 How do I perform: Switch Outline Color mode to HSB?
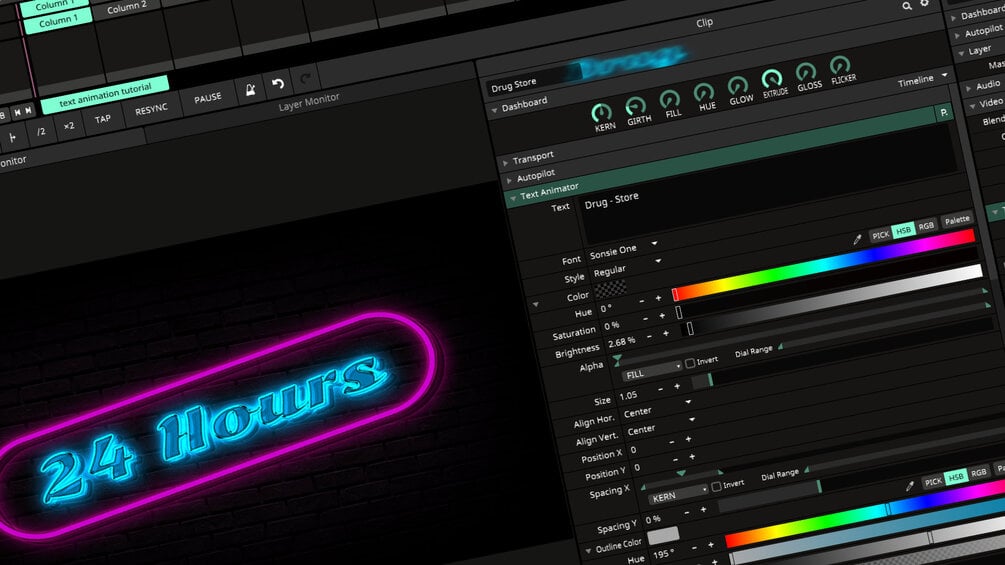coord(956,477)
